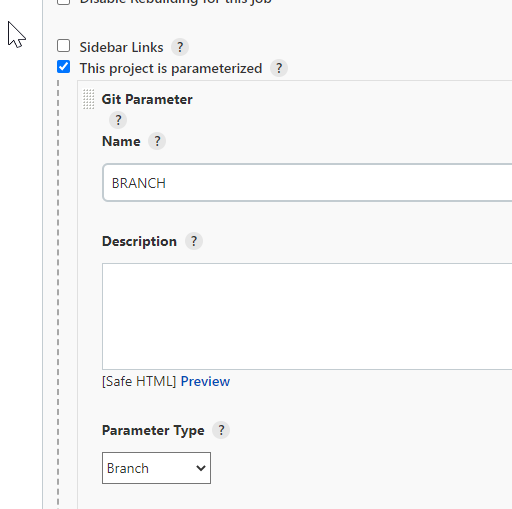
Task: Click the [Safe HTML] text
Action: (139, 381)
